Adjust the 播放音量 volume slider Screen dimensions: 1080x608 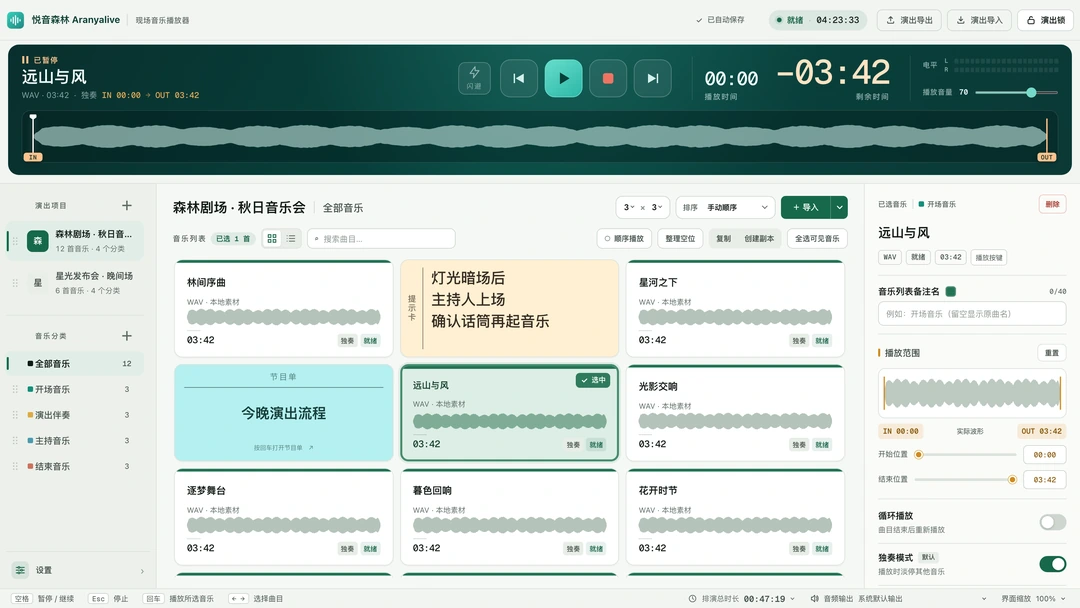coord(1017,92)
